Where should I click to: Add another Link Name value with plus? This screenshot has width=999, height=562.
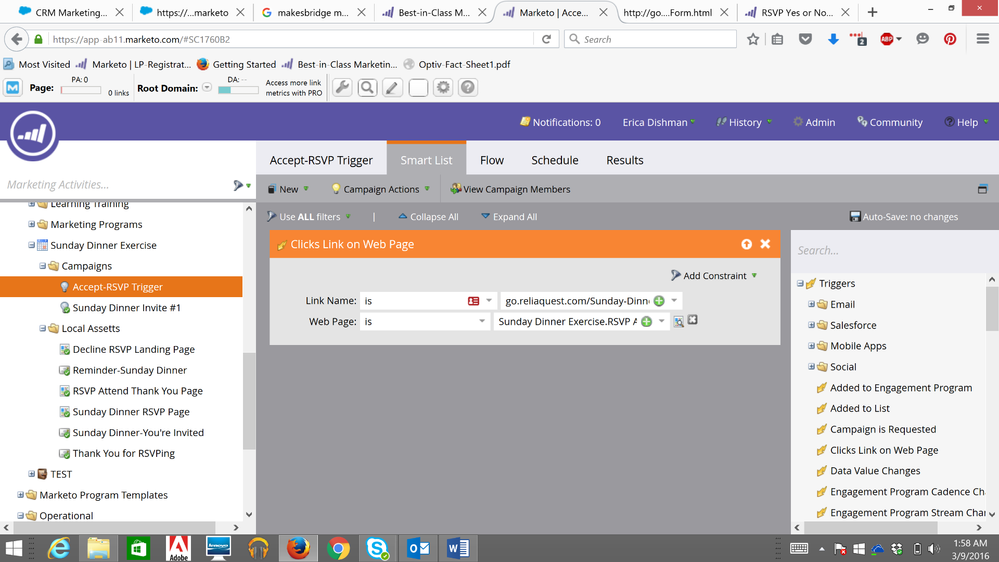click(659, 301)
